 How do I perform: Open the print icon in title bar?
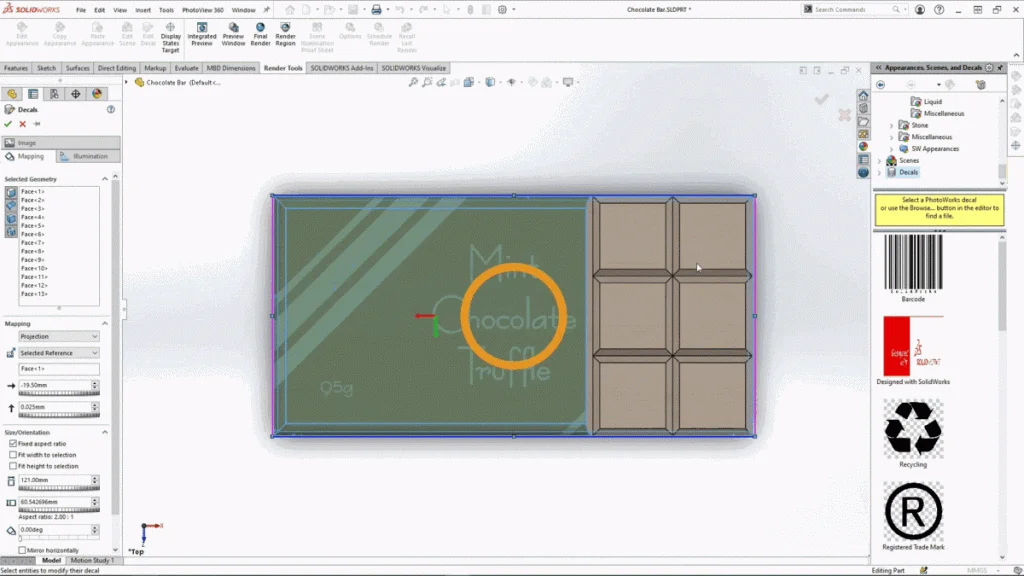376,10
